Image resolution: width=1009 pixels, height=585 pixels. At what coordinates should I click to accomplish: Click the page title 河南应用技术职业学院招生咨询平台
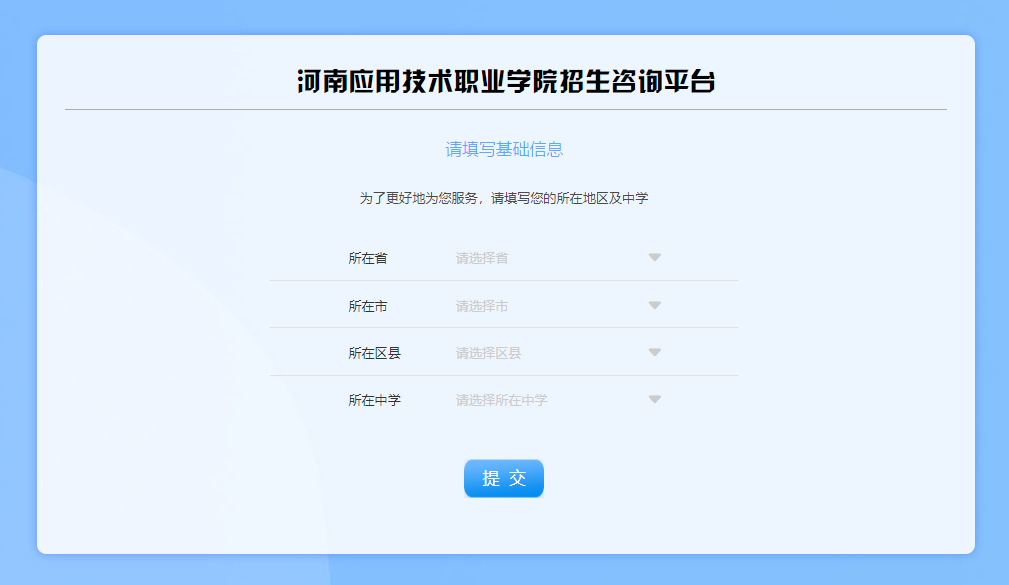pos(506,82)
